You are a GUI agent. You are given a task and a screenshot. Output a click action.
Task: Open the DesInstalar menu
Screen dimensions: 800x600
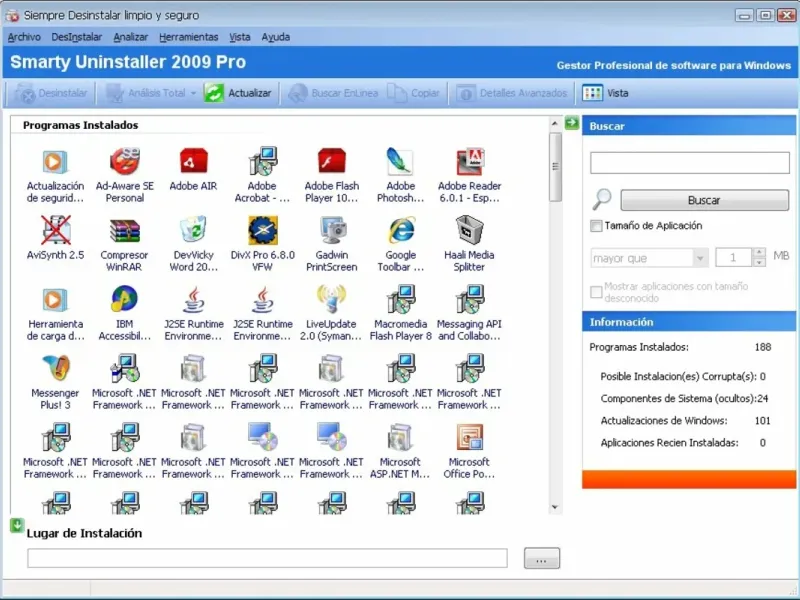point(77,37)
